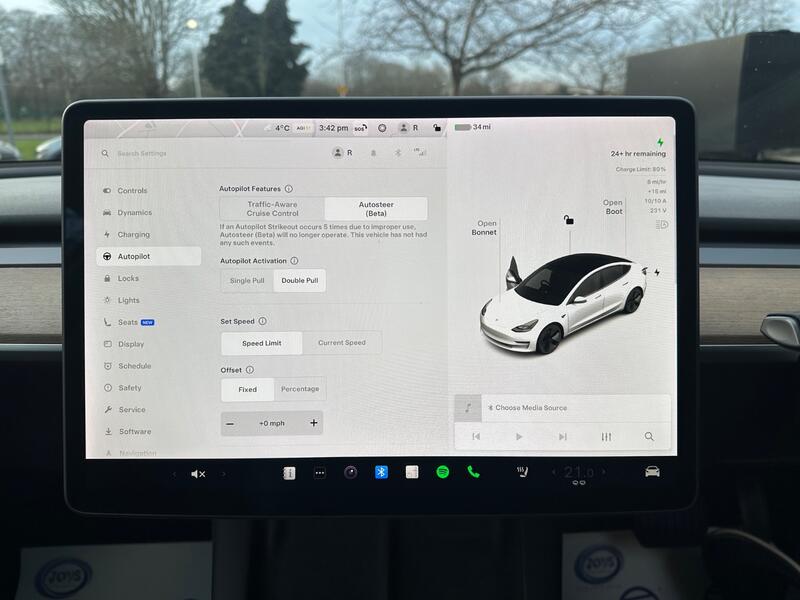Tap the LTE signal strength icon
This screenshot has width=800, height=600.
tap(420, 152)
